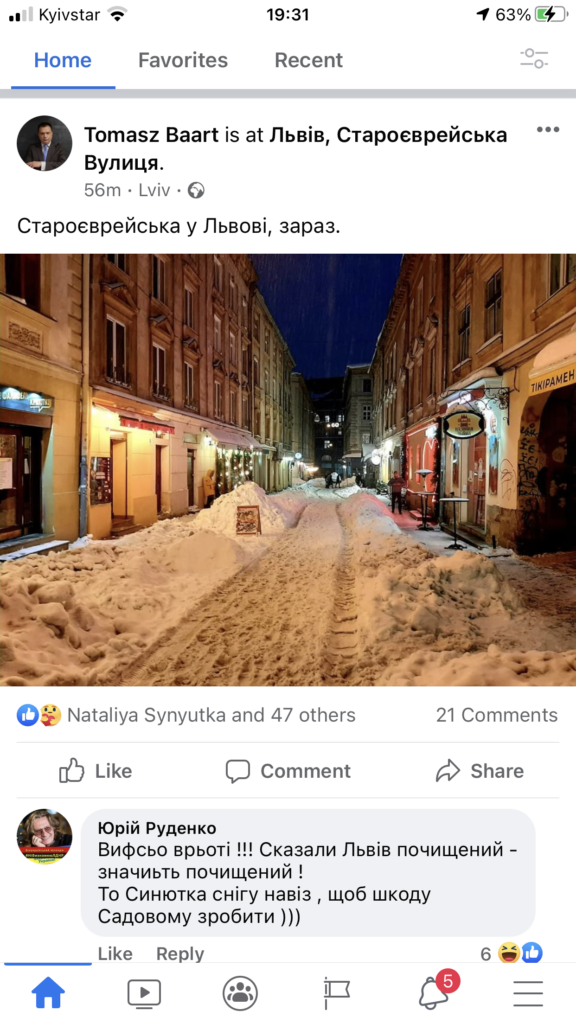
Task: Open the snowy Lviv street photo
Action: point(288,470)
